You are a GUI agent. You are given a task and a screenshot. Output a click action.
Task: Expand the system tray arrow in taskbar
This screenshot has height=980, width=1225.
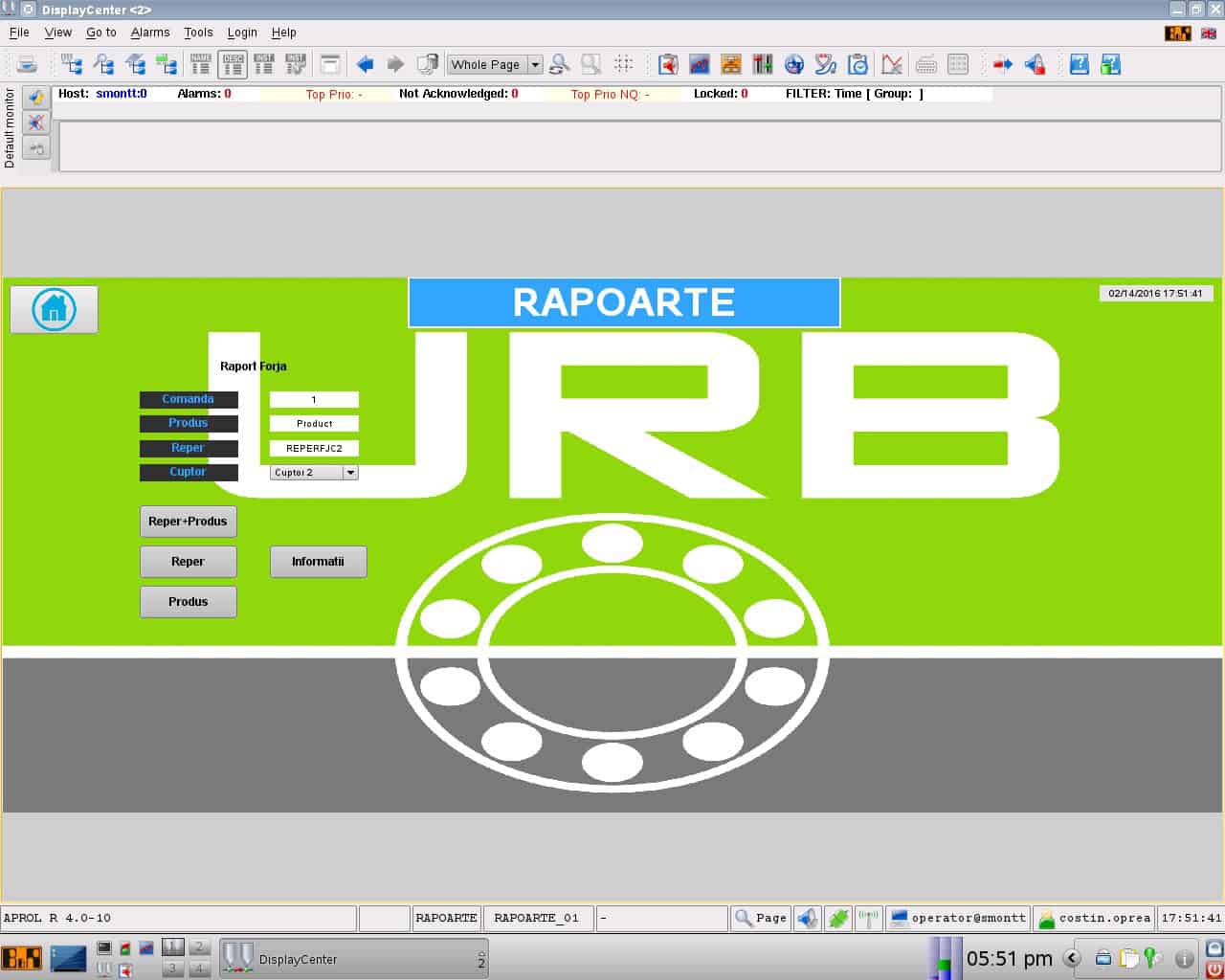click(x=1072, y=958)
